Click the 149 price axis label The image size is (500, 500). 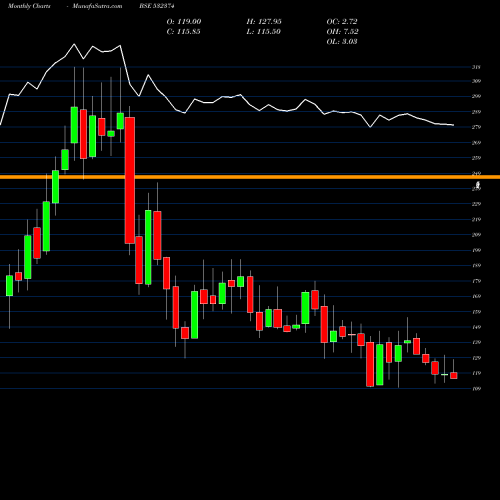tap(476, 327)
